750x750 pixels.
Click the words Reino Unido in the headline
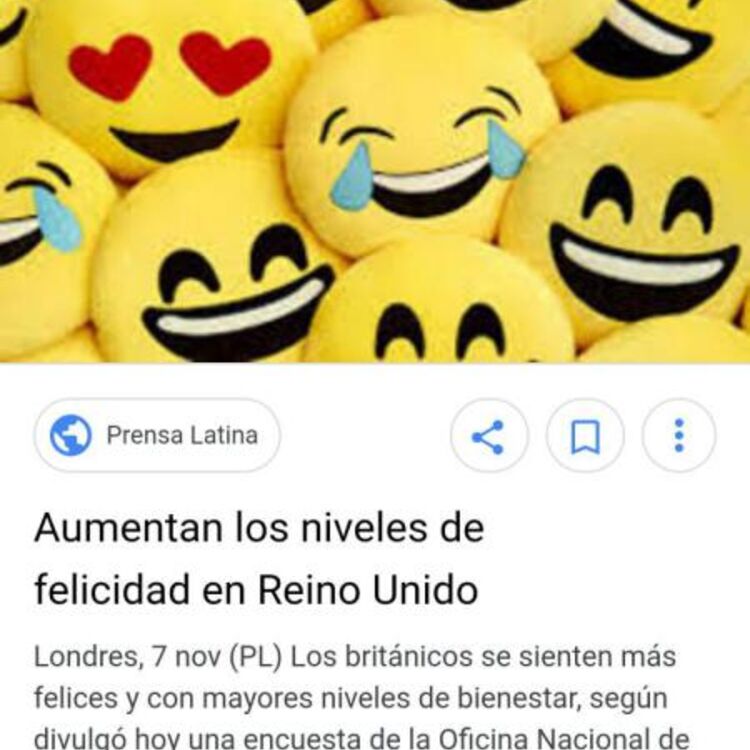click(x=368, y=590)
